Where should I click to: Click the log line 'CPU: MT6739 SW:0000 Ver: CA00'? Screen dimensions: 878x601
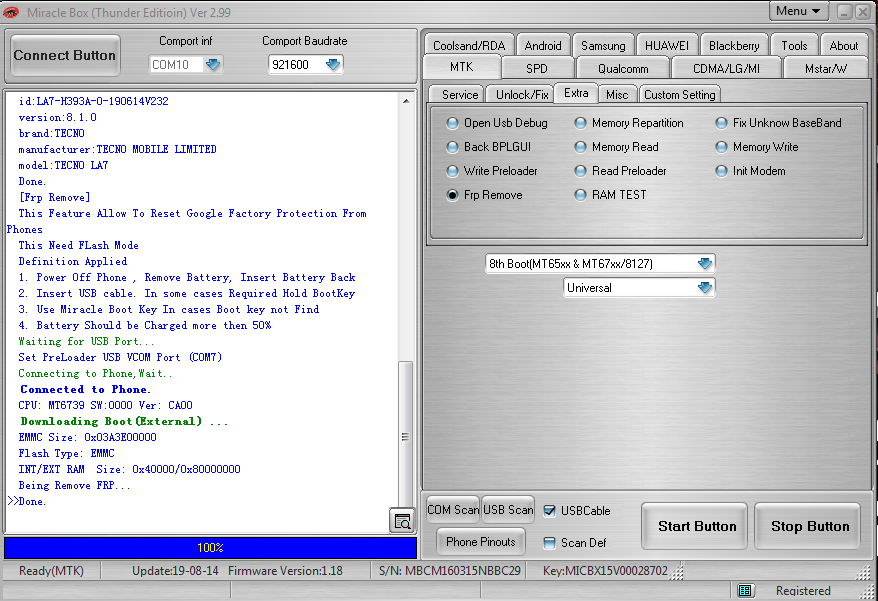pos(105,405)
